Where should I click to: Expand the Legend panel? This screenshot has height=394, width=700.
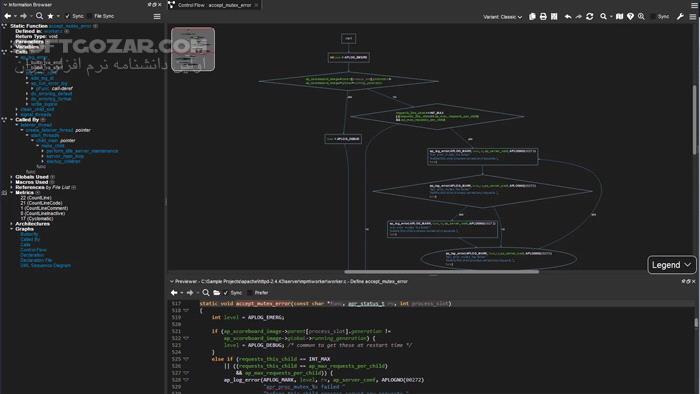tap(671, 265)
